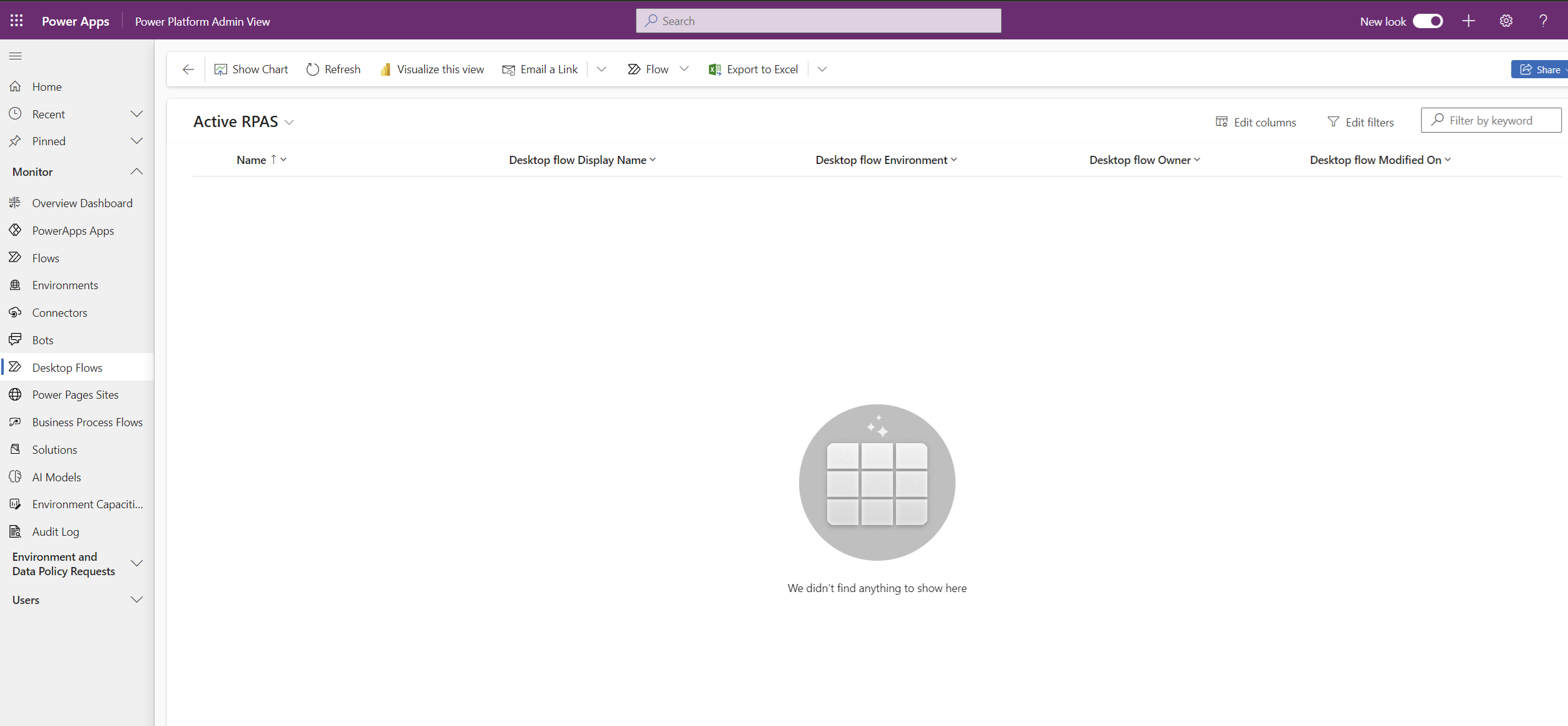
Task: Switch to Overview Dashboard
Action: [x=82, y=202]
